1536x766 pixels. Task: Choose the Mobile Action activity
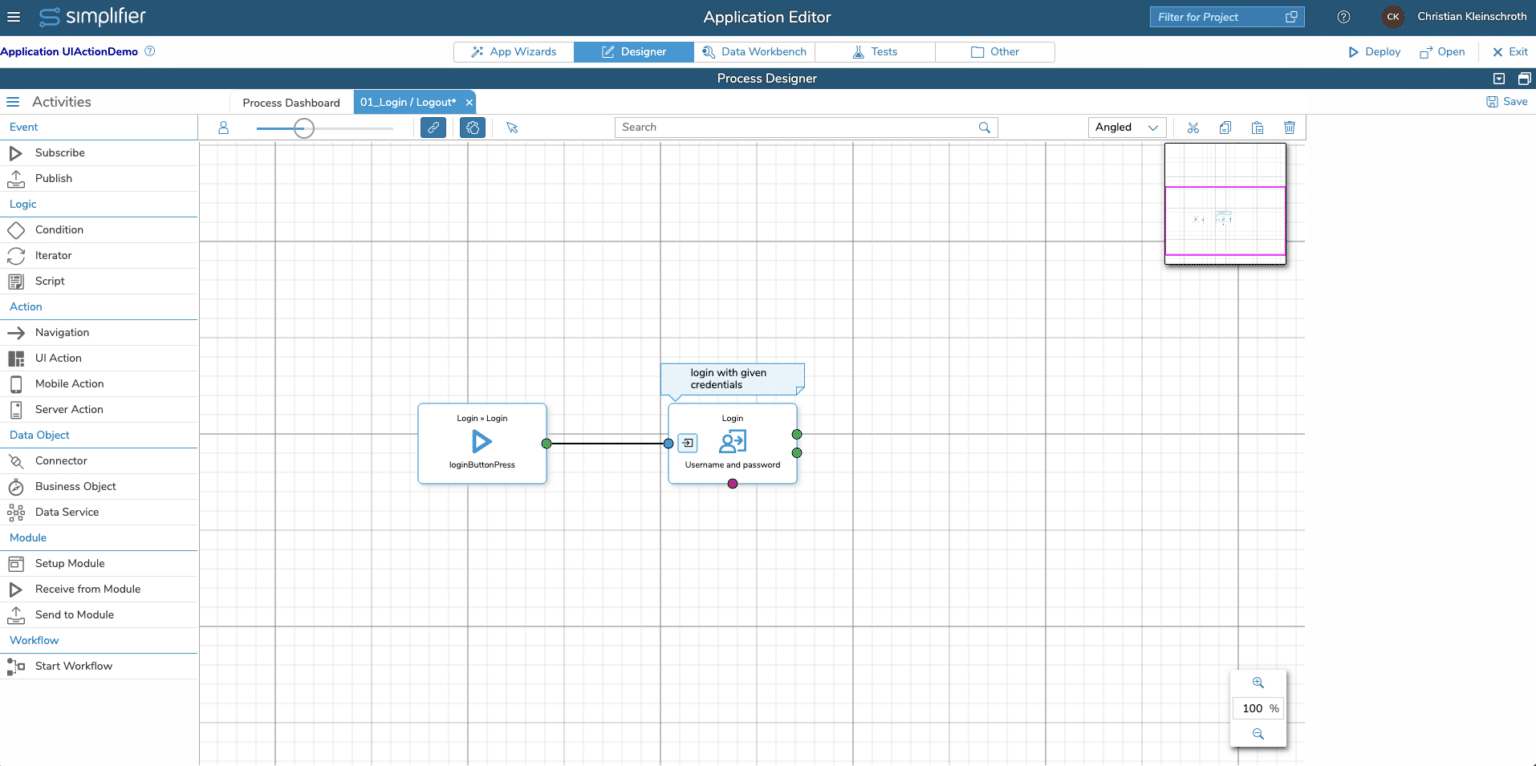tap(99, 384)
